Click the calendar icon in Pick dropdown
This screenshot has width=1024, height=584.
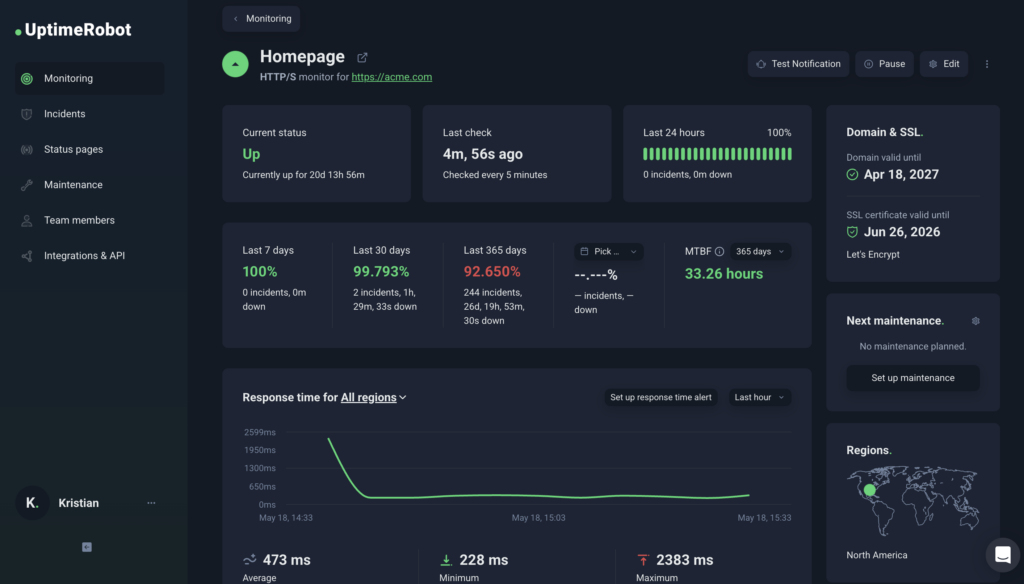(x=584, y=251)
